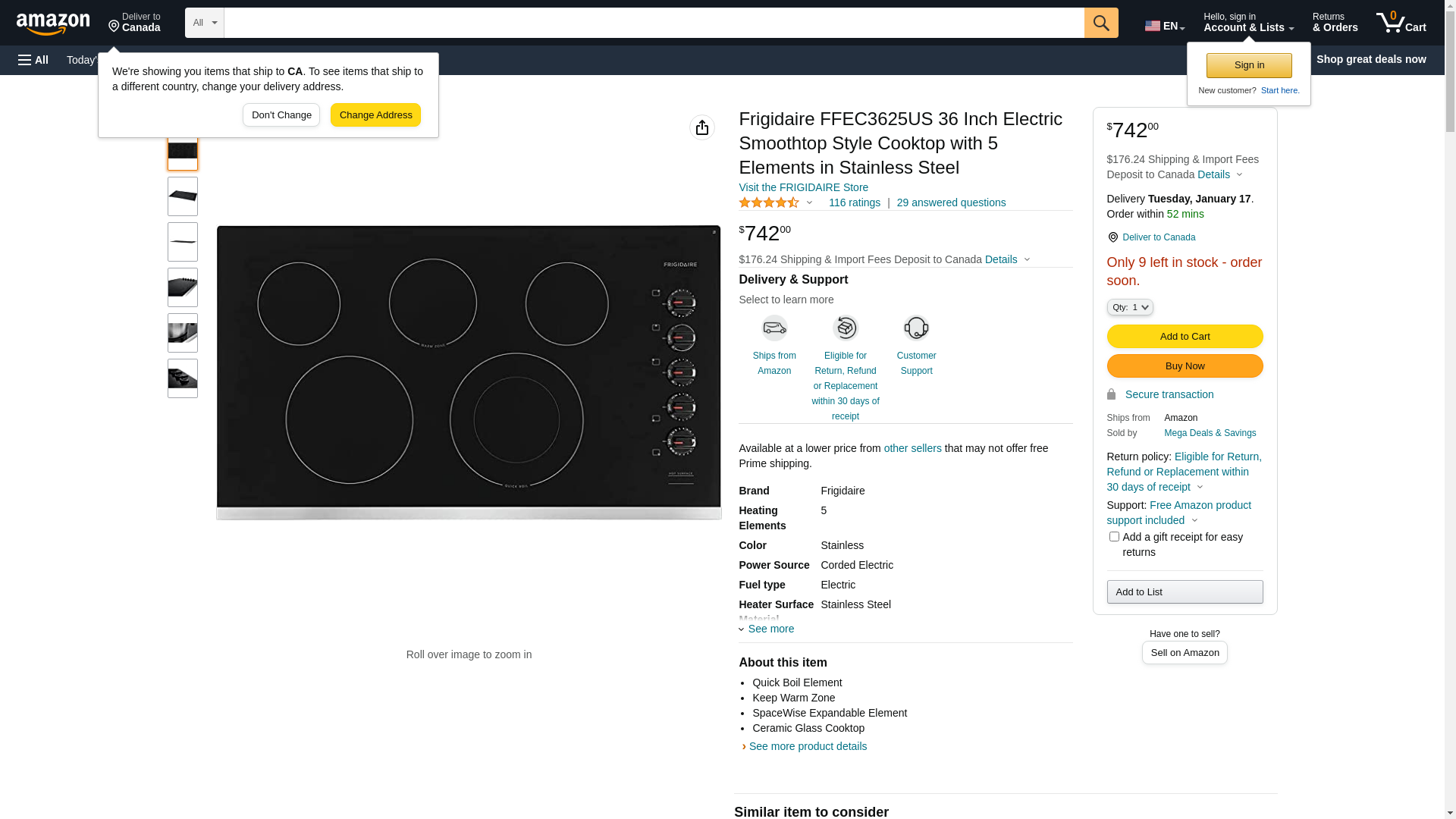
Task: Select the second product thumbnail image
Action: 183,196
